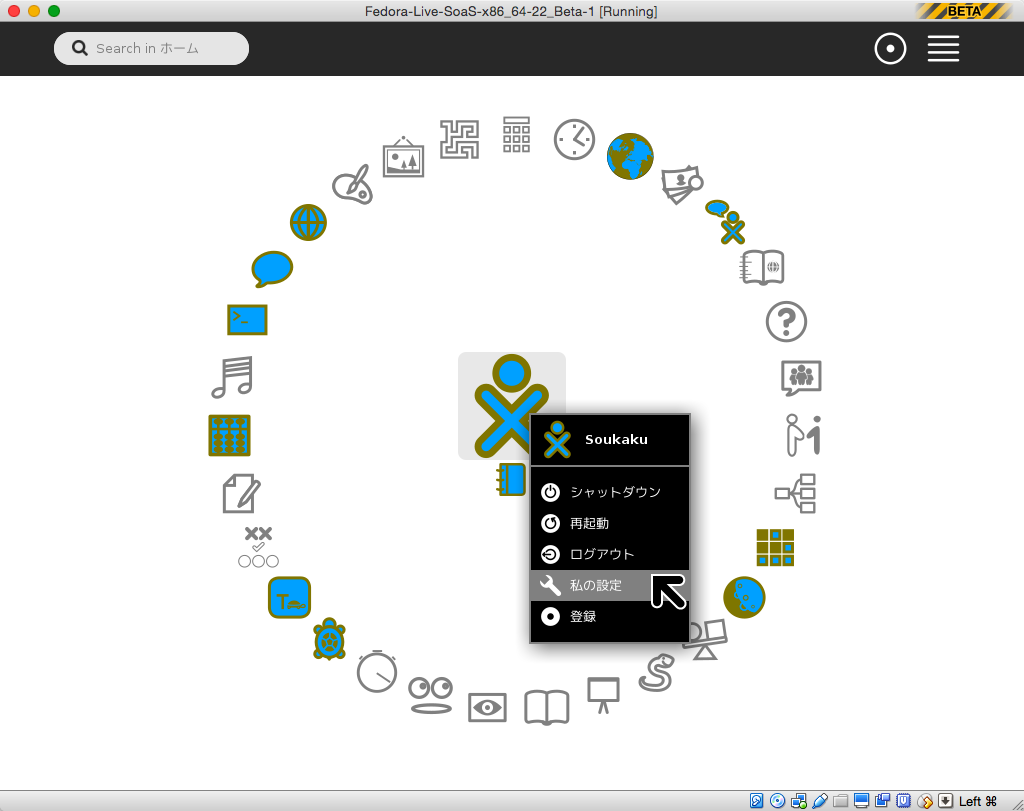Image resolution: width=1024 pixels, height=811 pixels.
Task: Click the seesaw physics activity icon
Action: point(708,640)
